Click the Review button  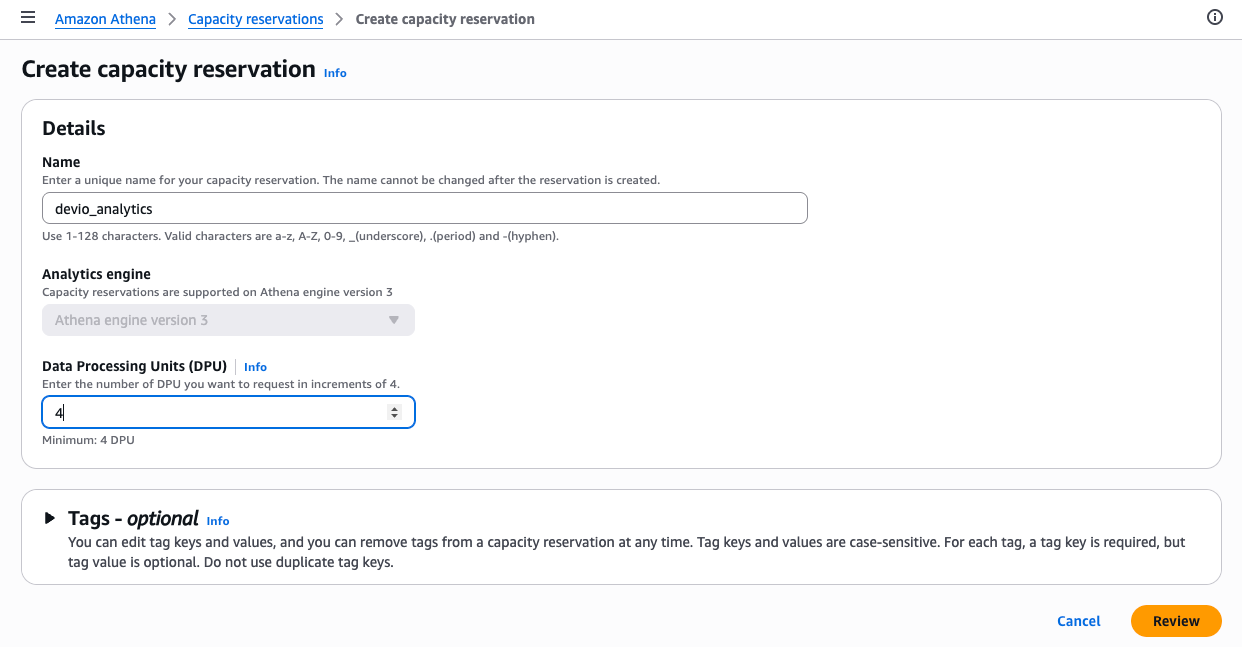click(1175, 620)
